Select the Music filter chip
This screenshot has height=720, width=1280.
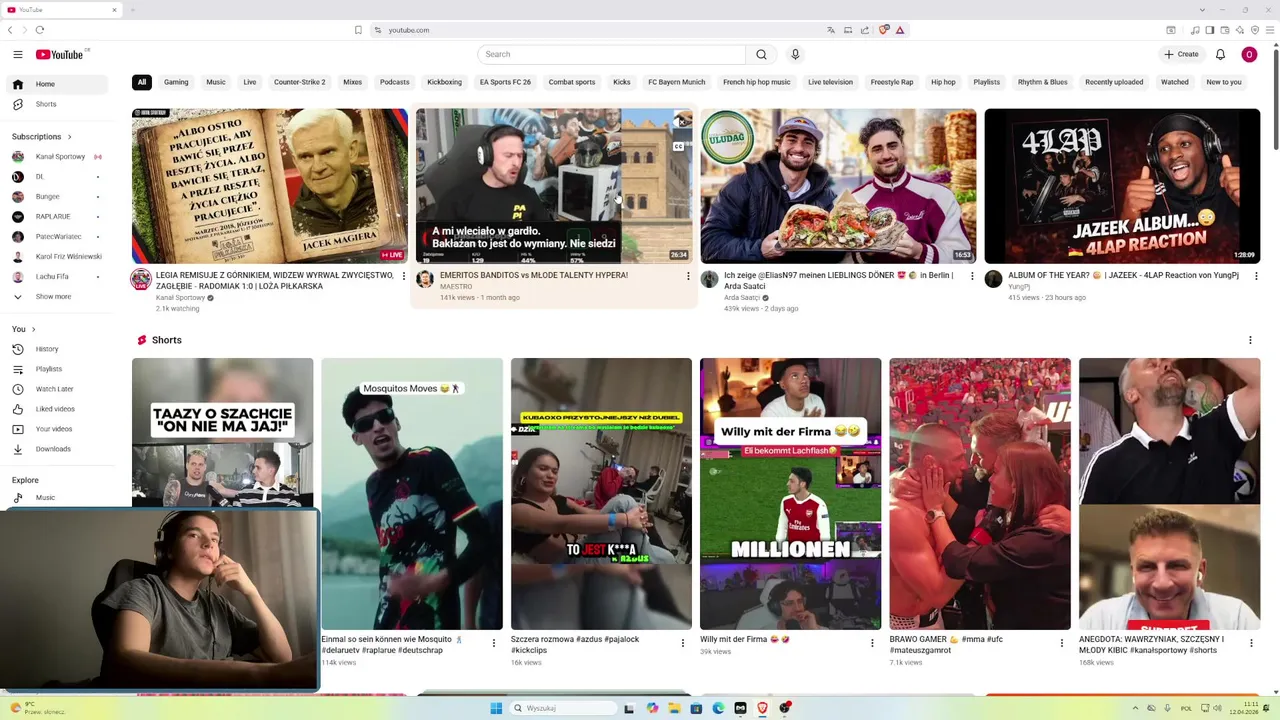[216, 82]
